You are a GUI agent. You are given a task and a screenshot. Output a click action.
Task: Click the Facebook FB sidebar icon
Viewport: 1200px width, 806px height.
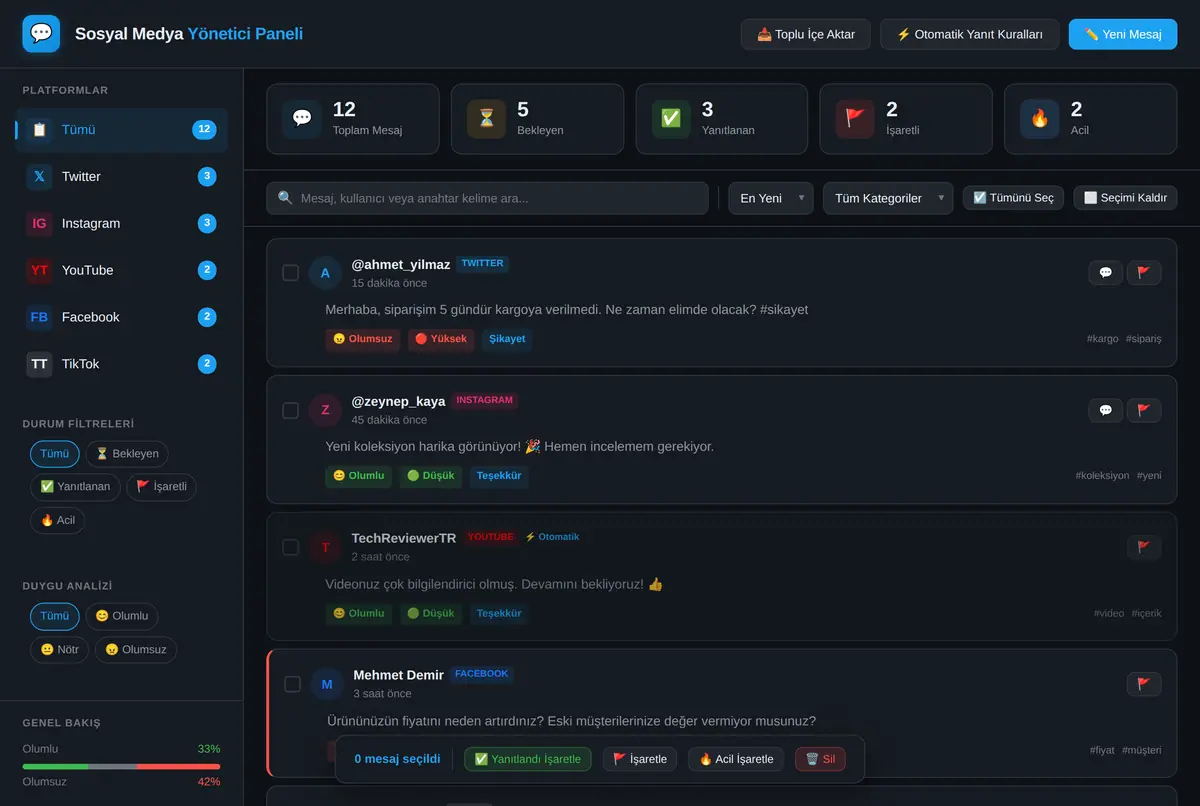(x=39, y=317)
